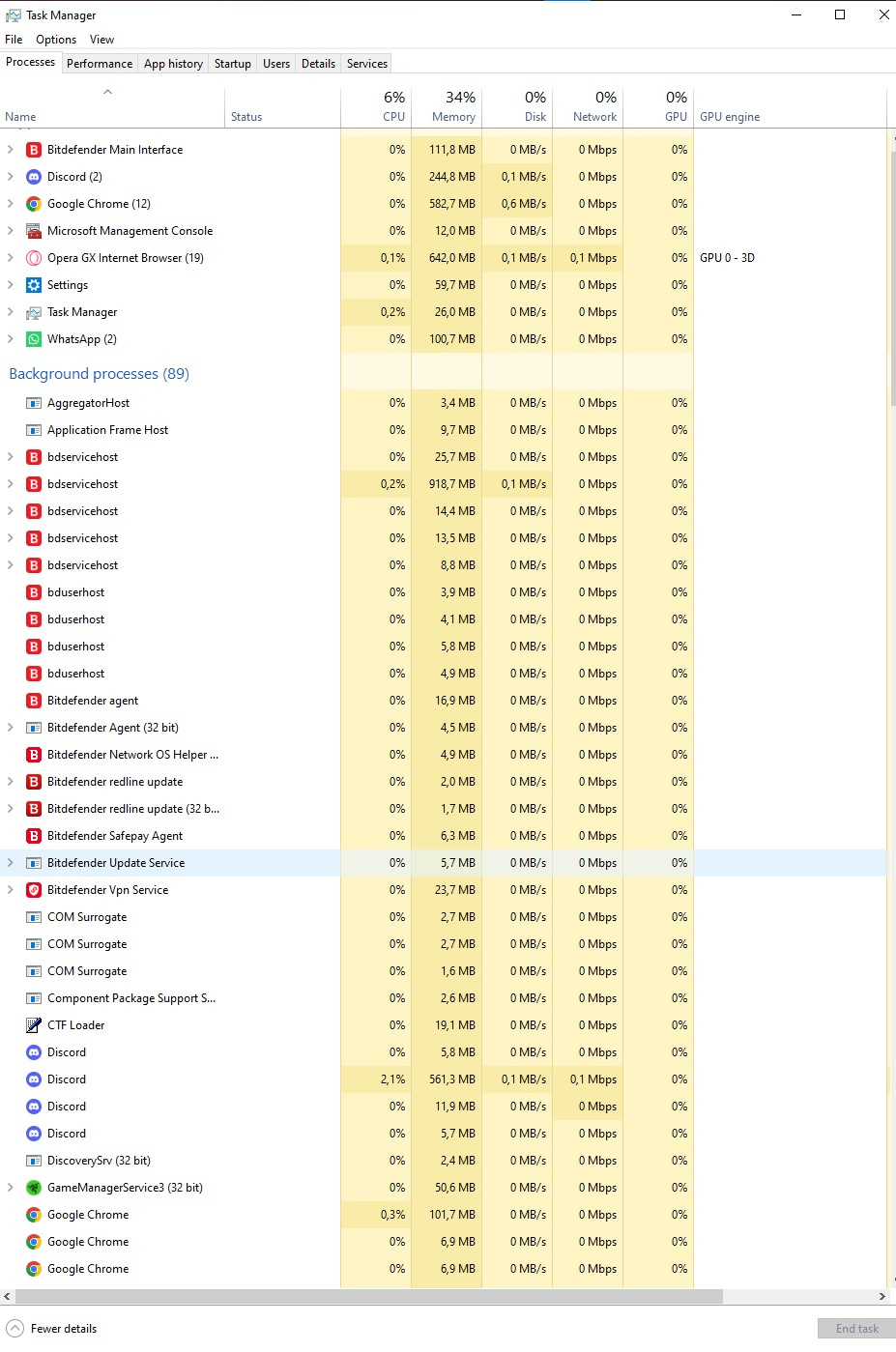Expand the GameManagerService3 (32 bit) row

click(11, 1188)
